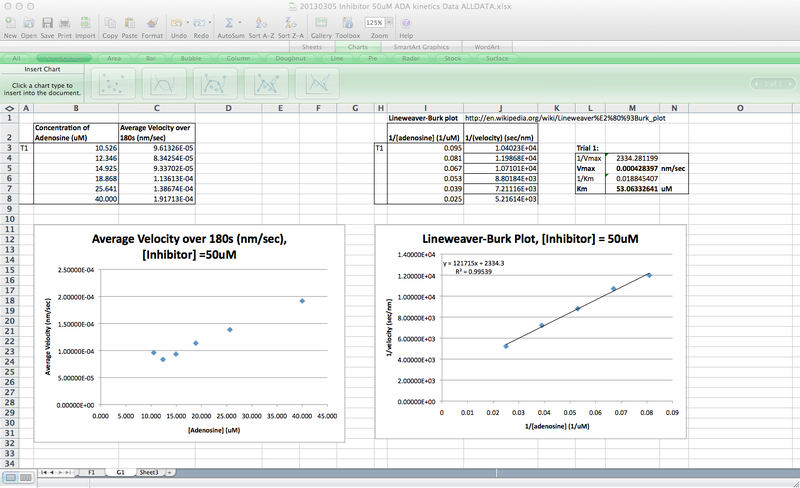Viewport: 800px width, 488px height.
Task: Click the Print icon
Action: (x=64, y=21)
